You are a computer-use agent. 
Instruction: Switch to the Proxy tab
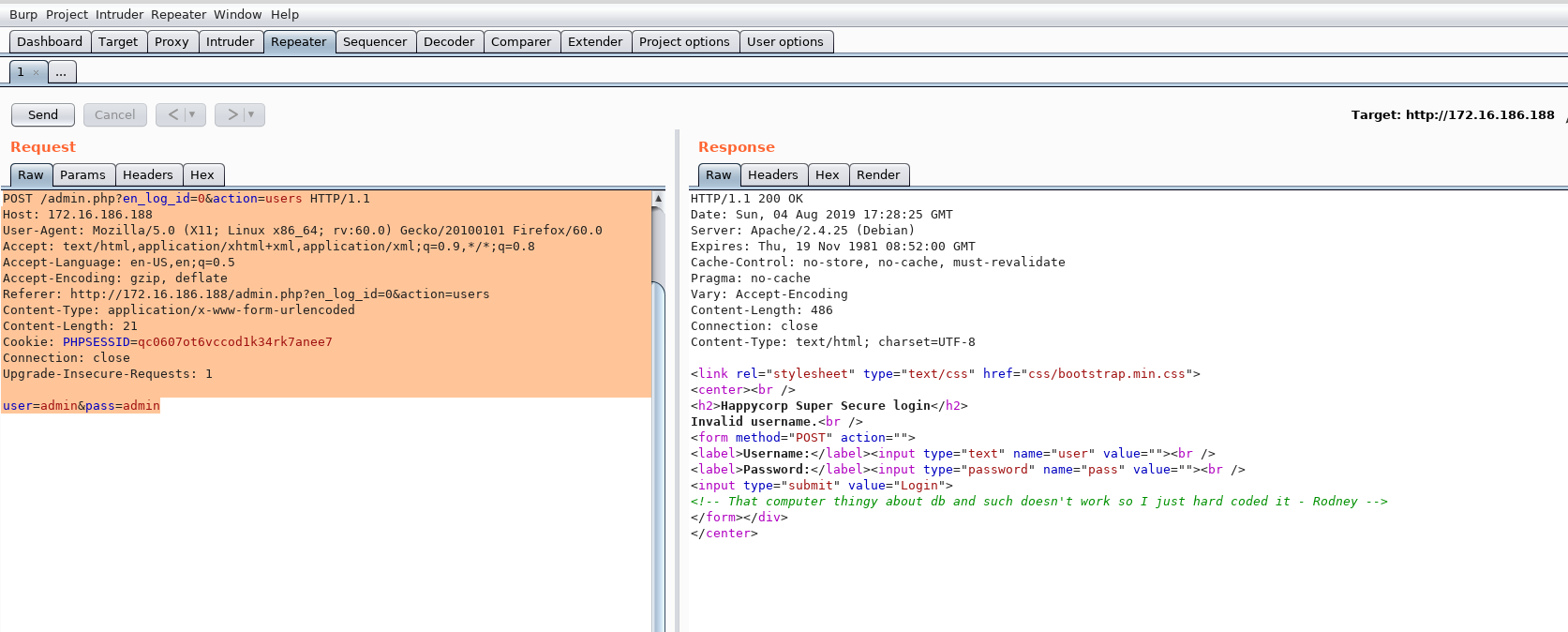point(172,41)
